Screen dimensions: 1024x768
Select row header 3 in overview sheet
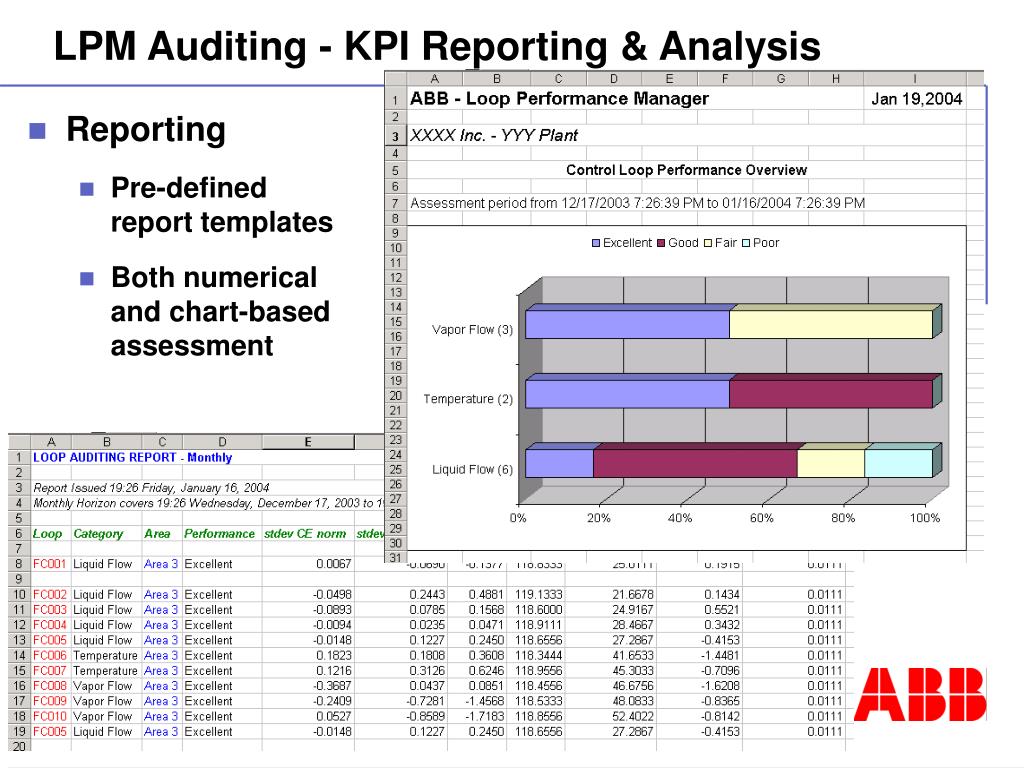coord(395,136)
